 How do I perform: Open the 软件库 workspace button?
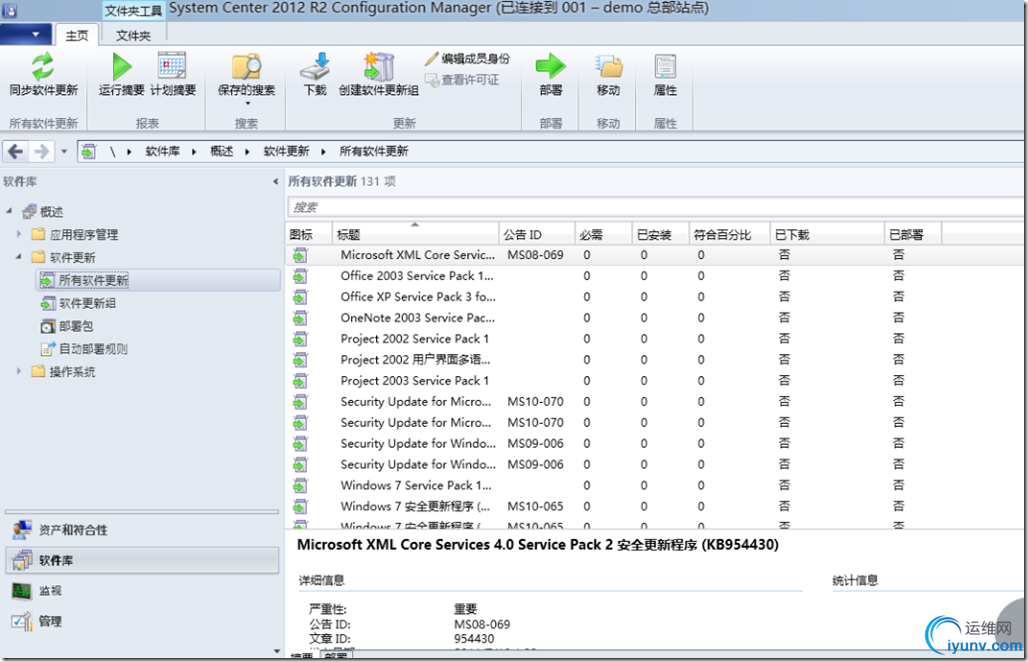[143, 560]
